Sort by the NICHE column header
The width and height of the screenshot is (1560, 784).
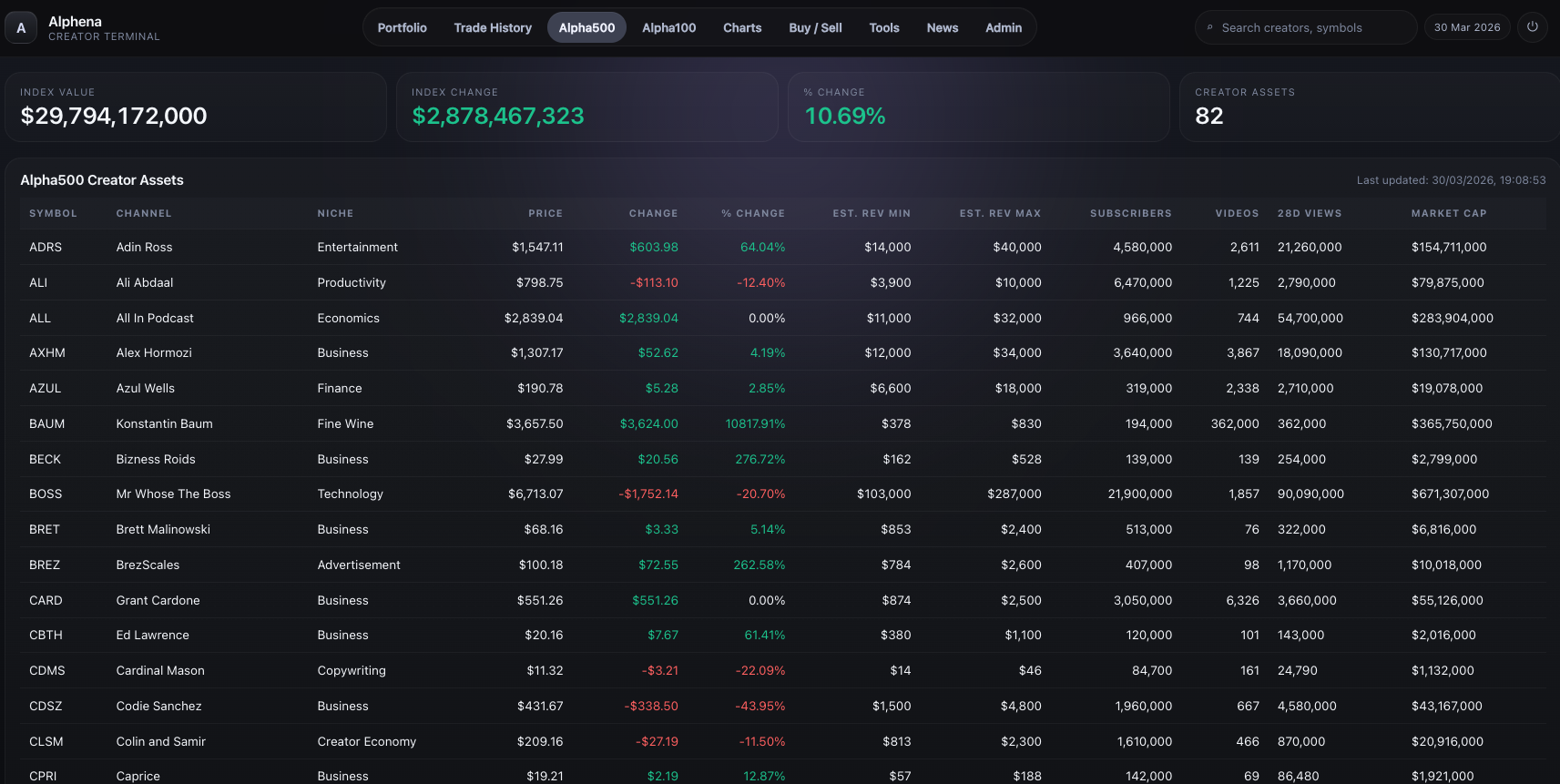(x=335, y=213)
